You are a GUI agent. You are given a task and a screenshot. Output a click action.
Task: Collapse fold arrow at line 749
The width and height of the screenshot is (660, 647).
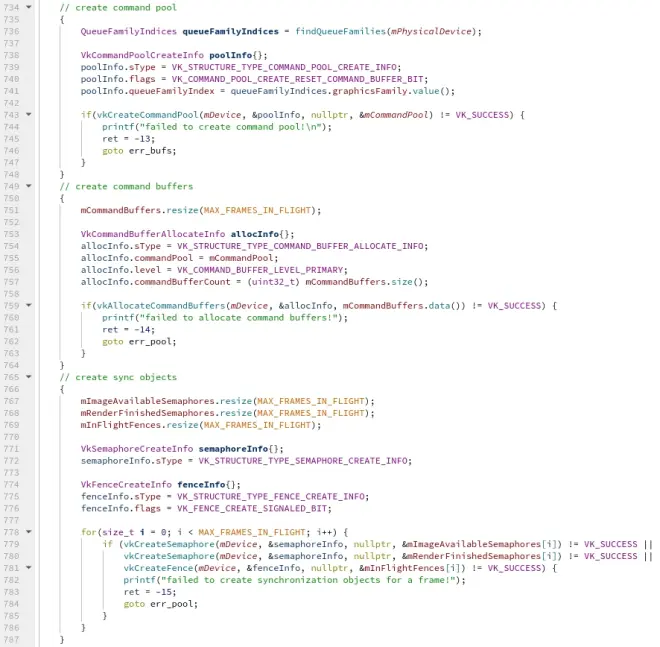(29, 186)
